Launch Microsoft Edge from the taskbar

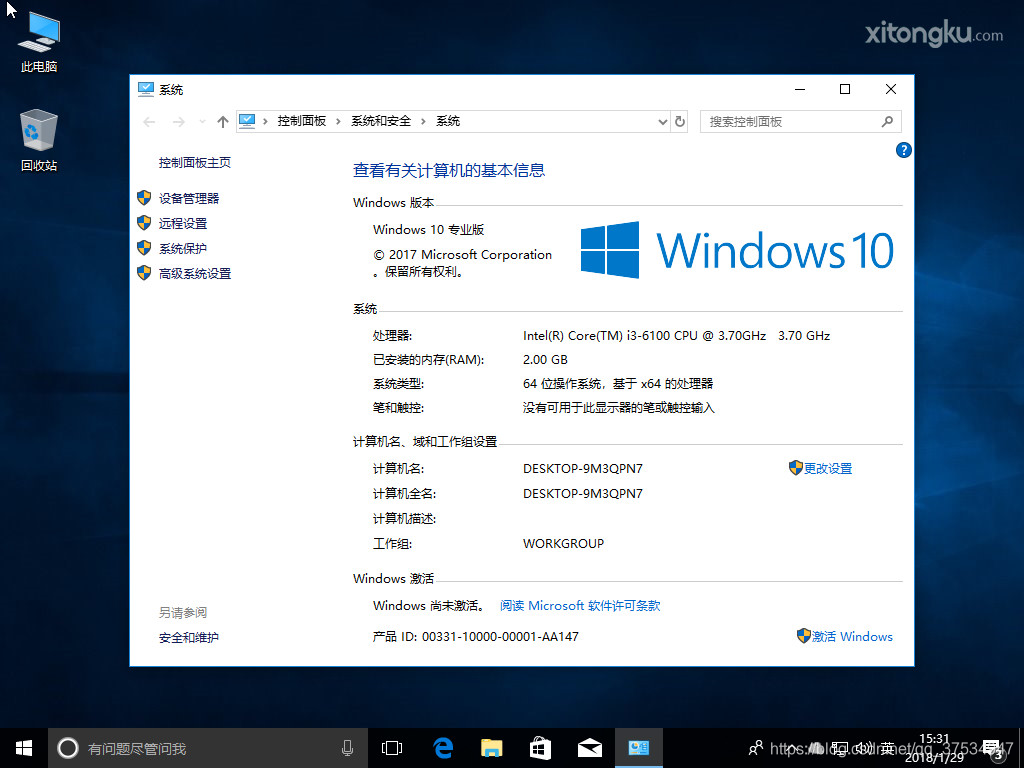pyautogui.click(x=443, y=748)
